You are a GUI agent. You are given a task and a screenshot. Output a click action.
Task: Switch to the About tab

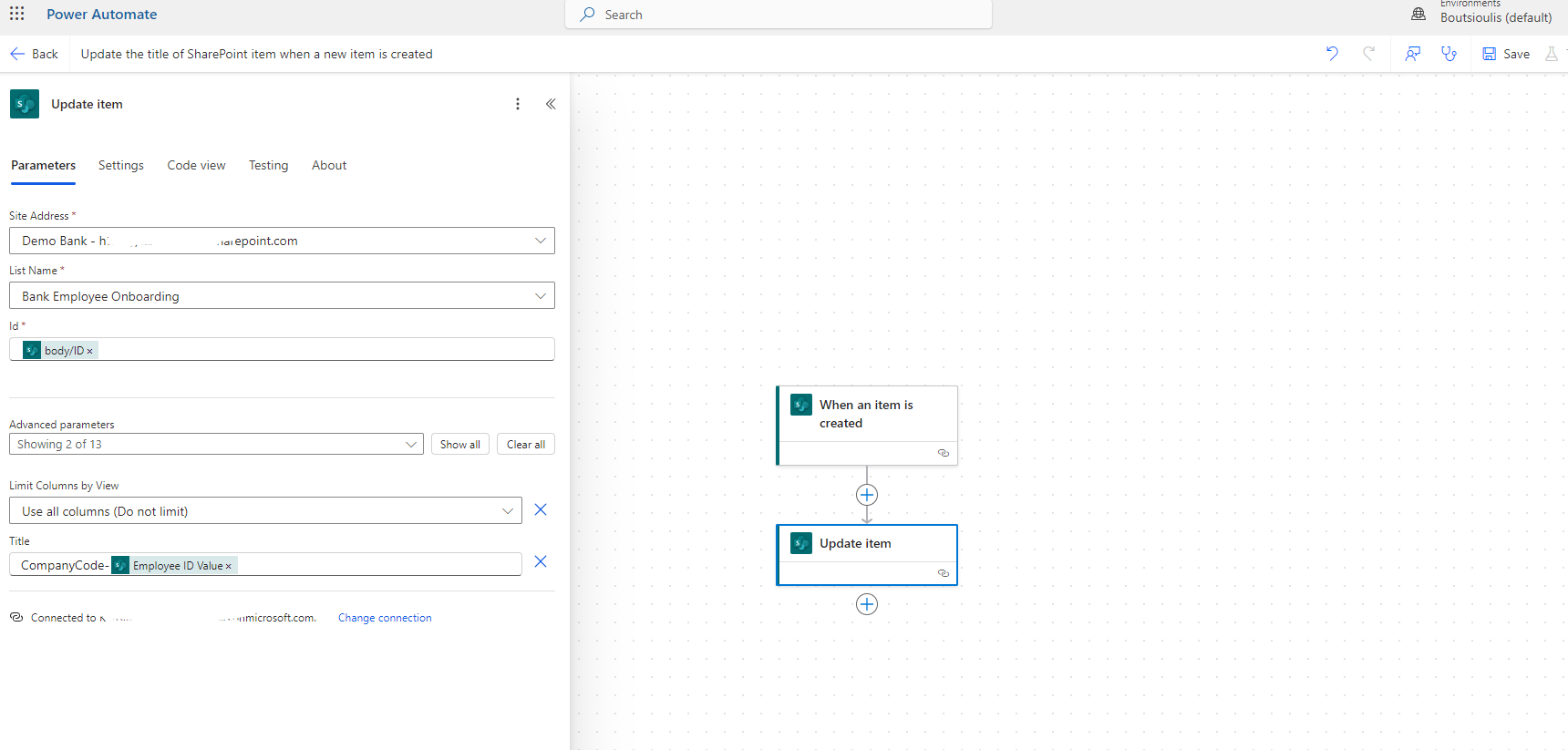point(329,165)
